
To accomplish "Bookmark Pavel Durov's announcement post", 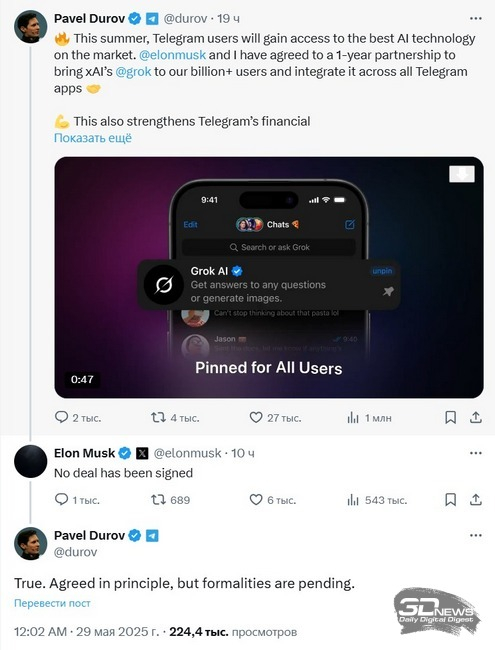I will [x=450, y=417].
